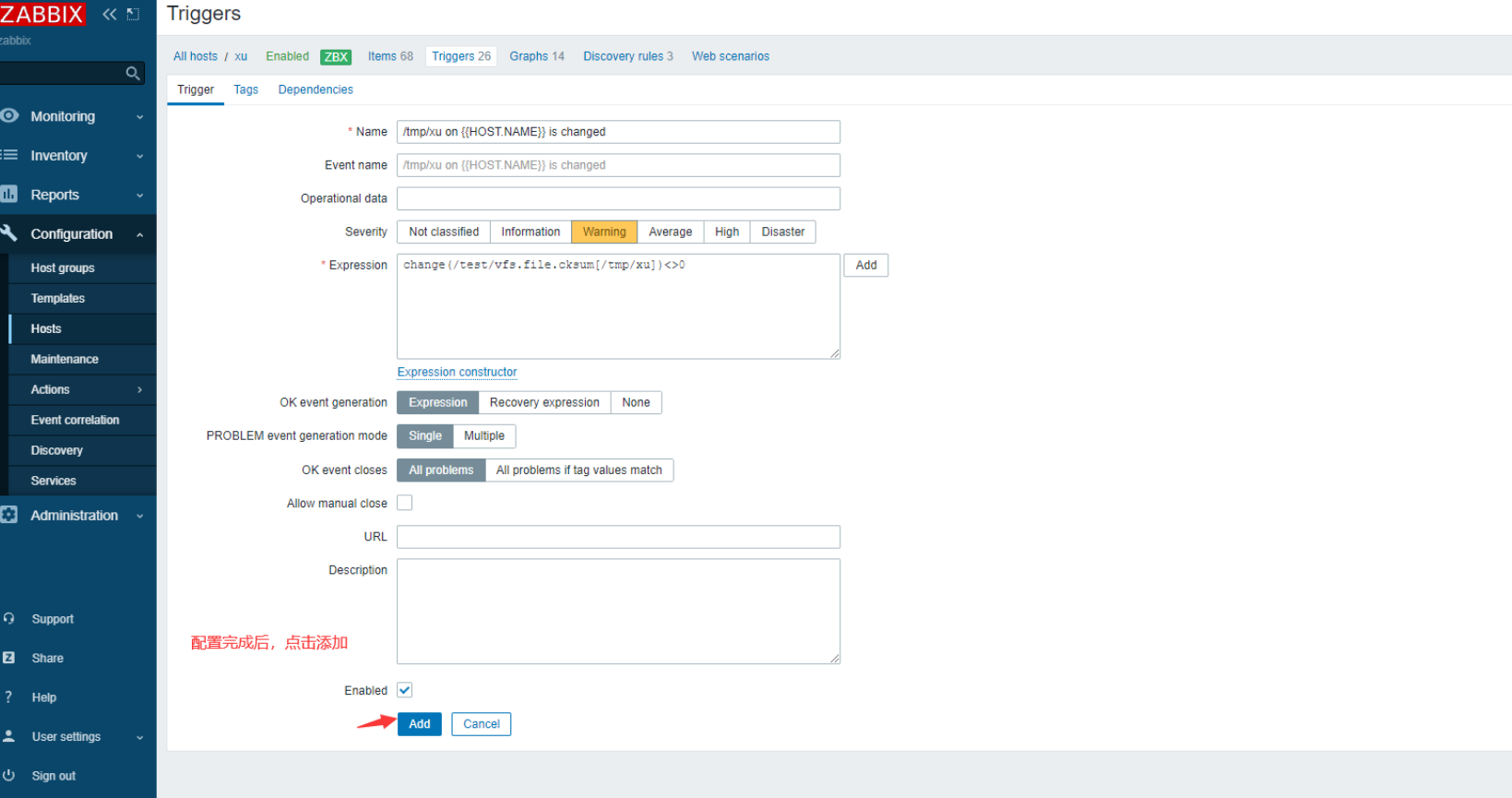The image size is (1512, 798).
Task: Click the Description text area
Action: [618, 612]
